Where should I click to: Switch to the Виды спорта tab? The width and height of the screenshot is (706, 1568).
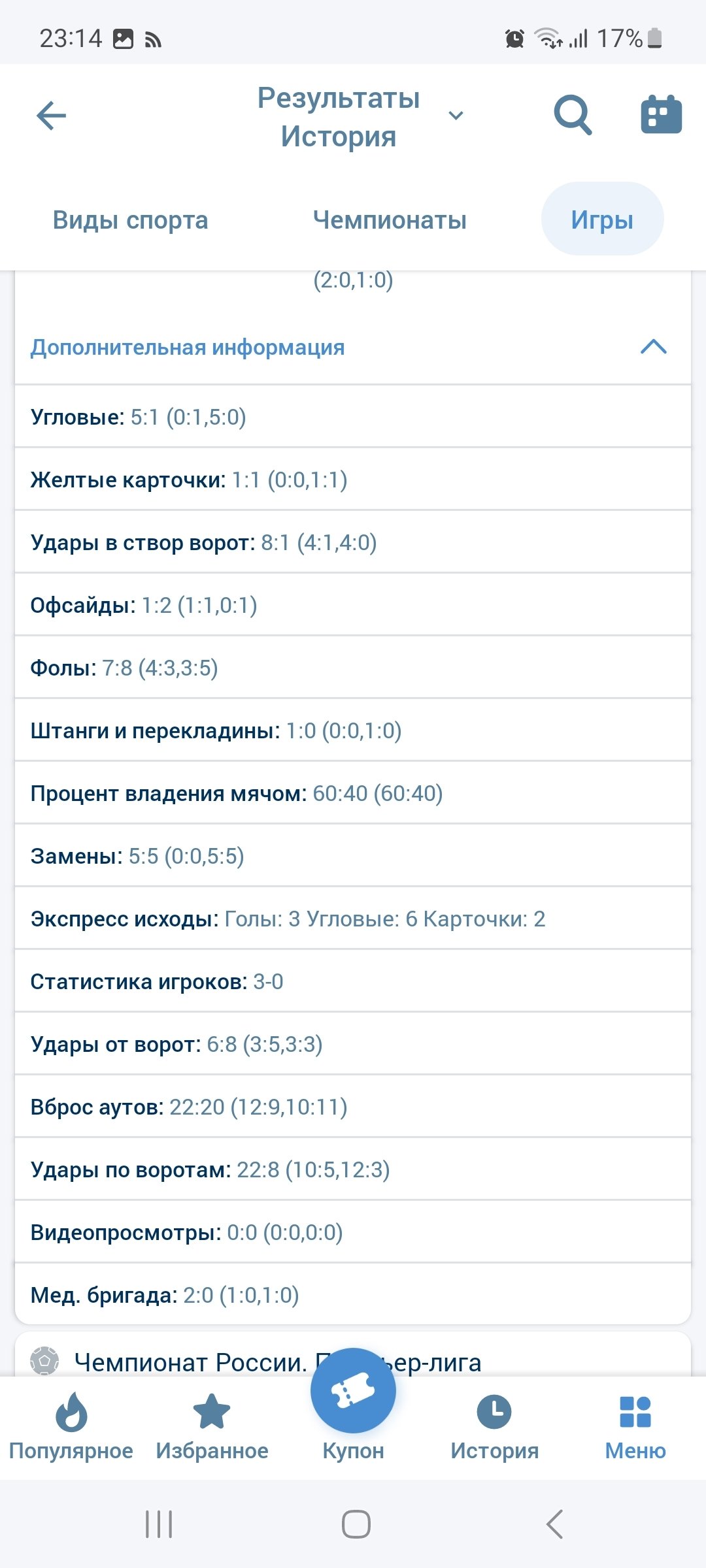(130, 220)
